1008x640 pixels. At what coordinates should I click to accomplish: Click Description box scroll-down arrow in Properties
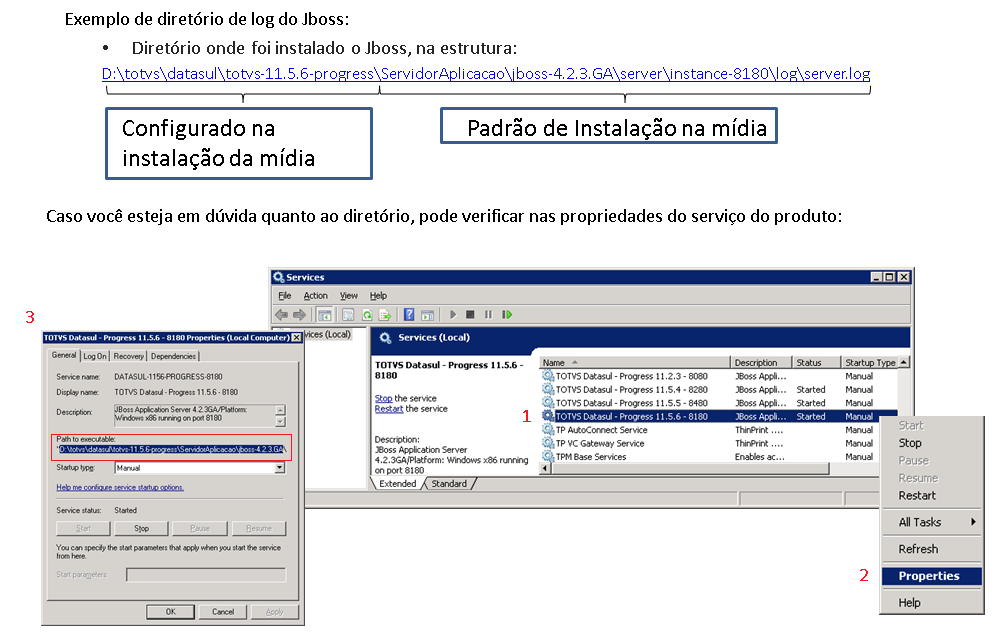[280, 422]
